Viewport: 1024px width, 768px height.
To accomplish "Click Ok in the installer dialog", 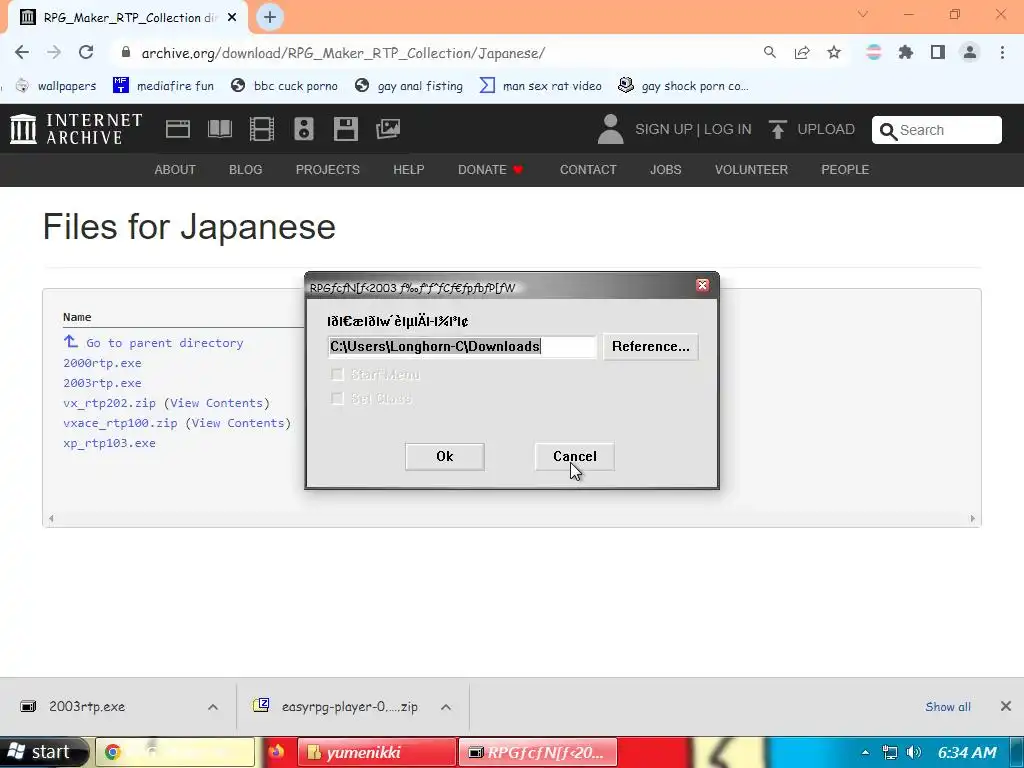I will pos(445,456).
